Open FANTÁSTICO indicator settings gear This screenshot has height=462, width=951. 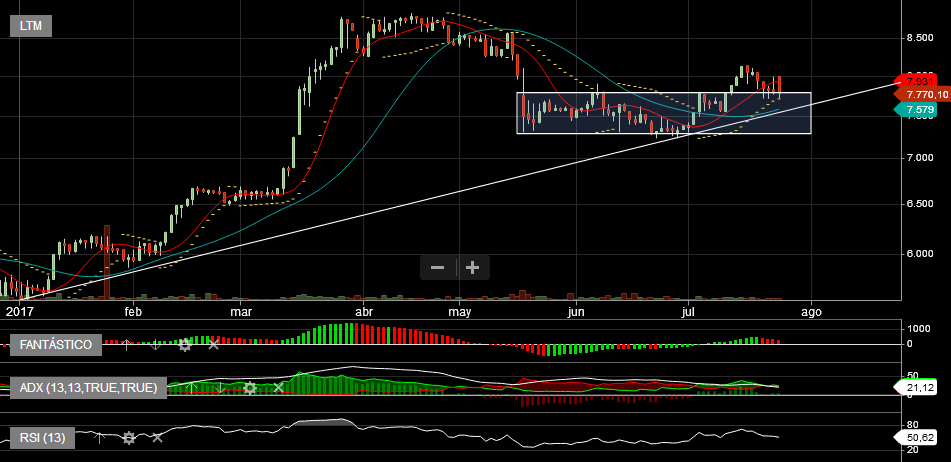(x=184, y=345)
